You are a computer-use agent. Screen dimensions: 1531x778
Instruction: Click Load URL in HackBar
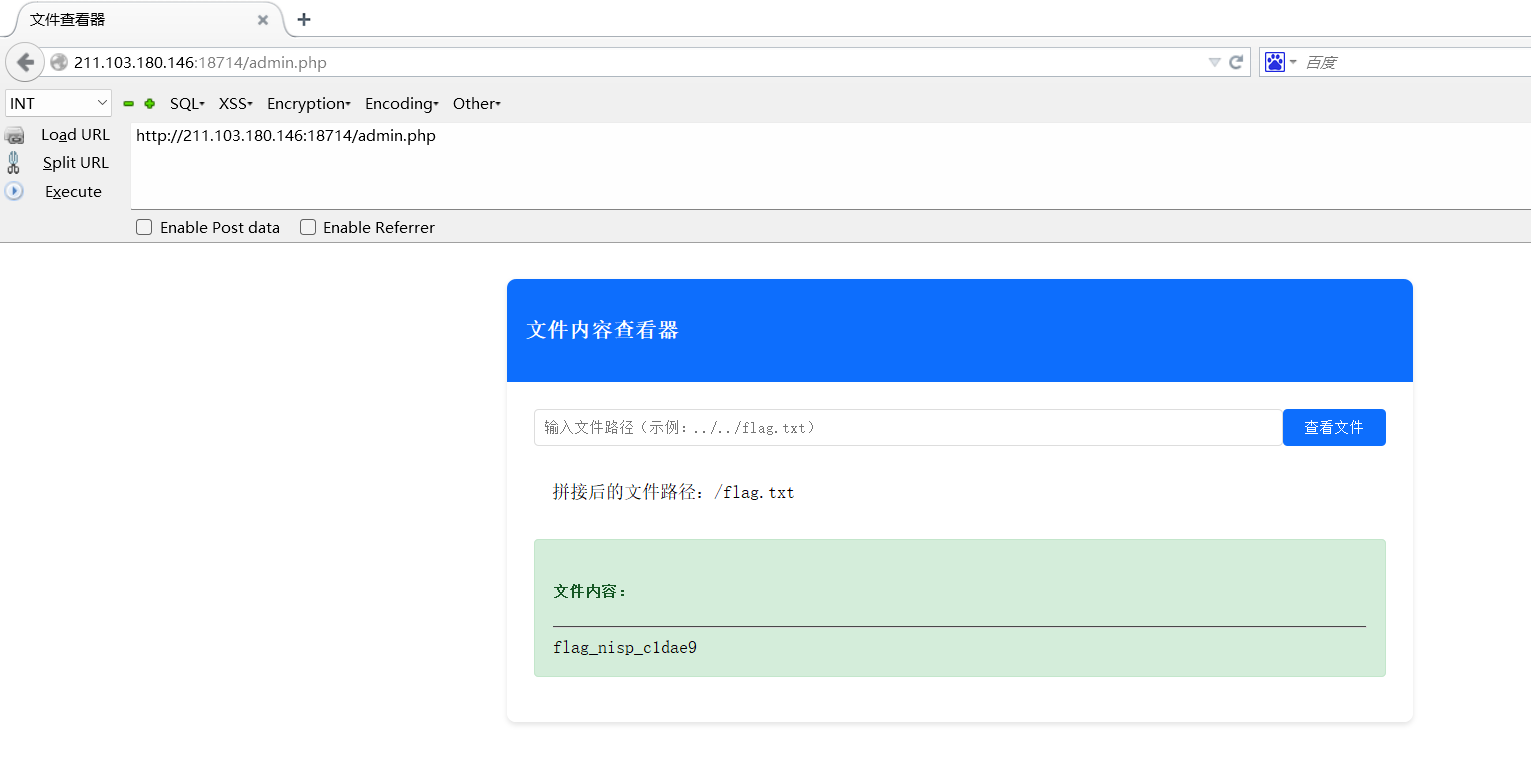(75, 135)
